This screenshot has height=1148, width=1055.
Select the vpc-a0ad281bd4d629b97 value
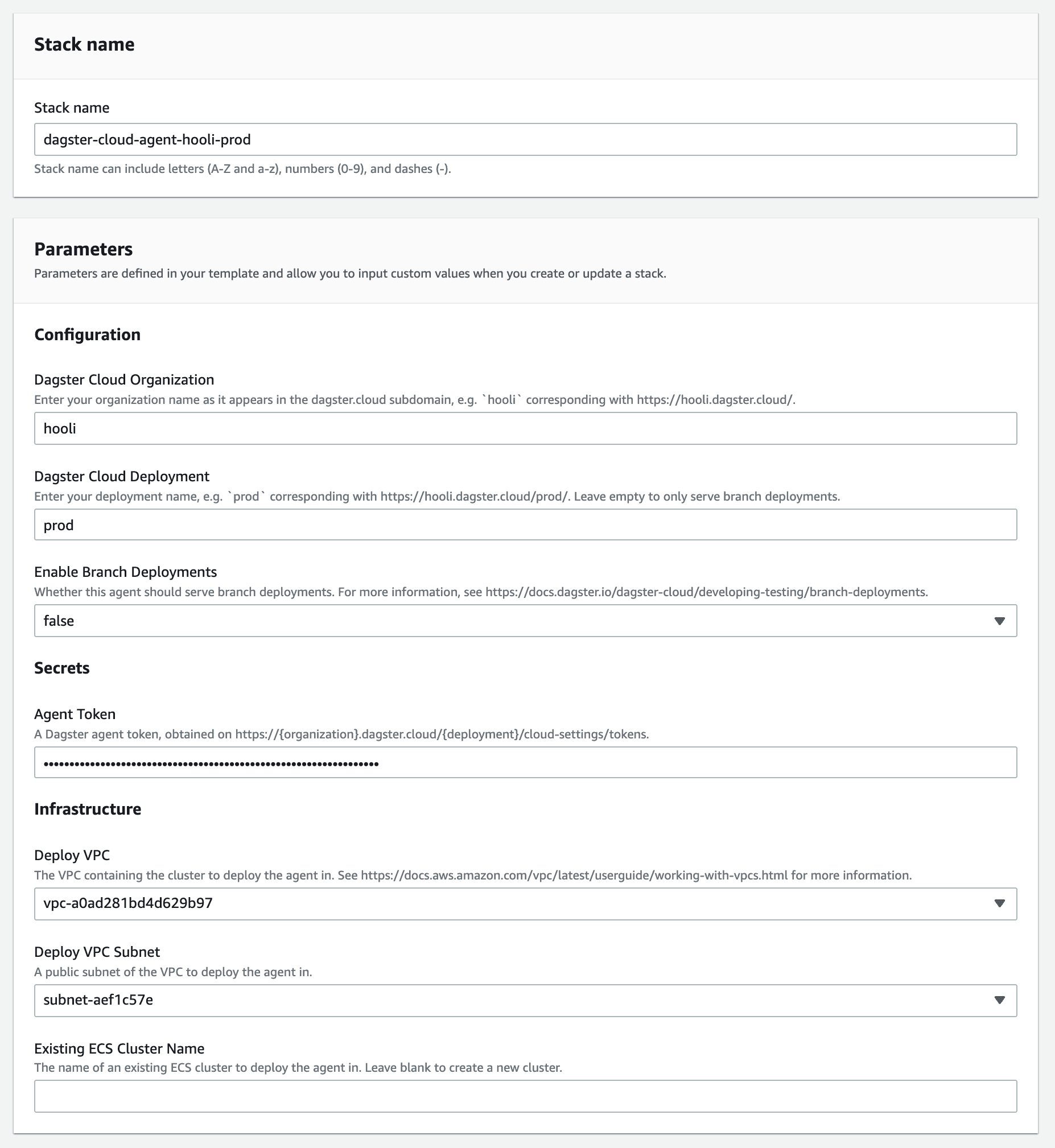pos(128,903)
